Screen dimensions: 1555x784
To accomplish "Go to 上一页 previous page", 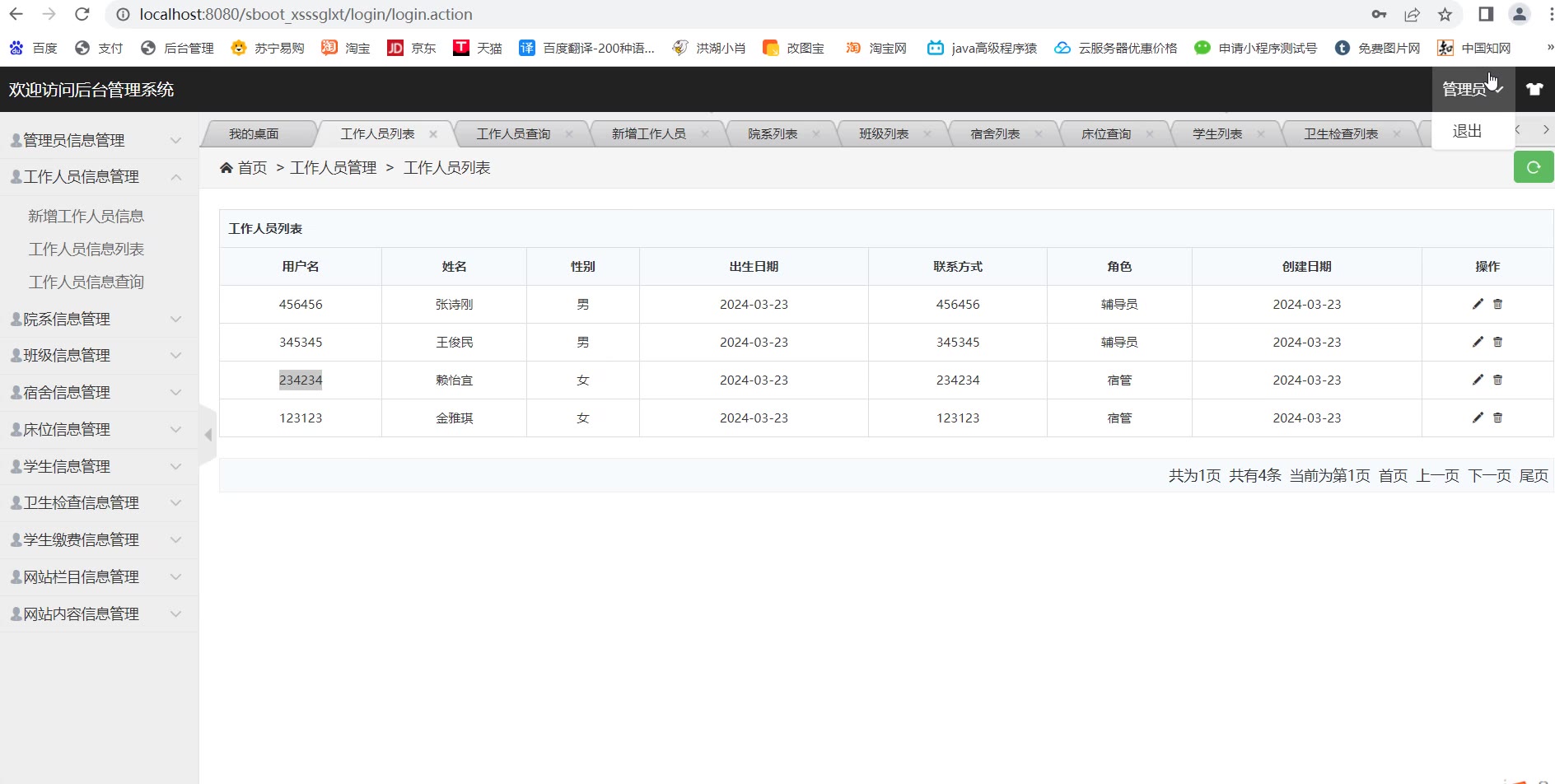I will [1437, 476].
